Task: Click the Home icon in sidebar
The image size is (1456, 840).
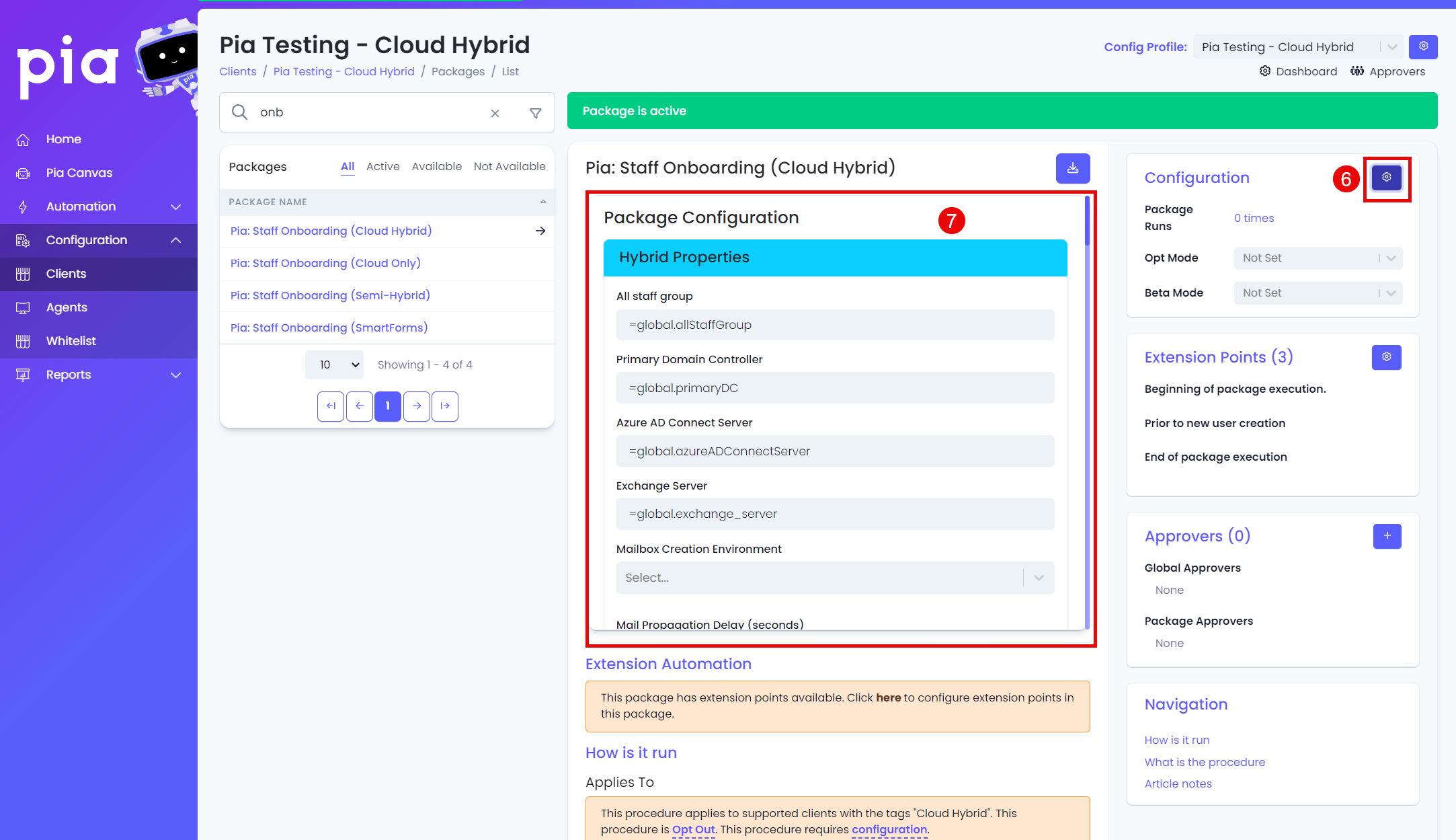Action: [23, 139]
